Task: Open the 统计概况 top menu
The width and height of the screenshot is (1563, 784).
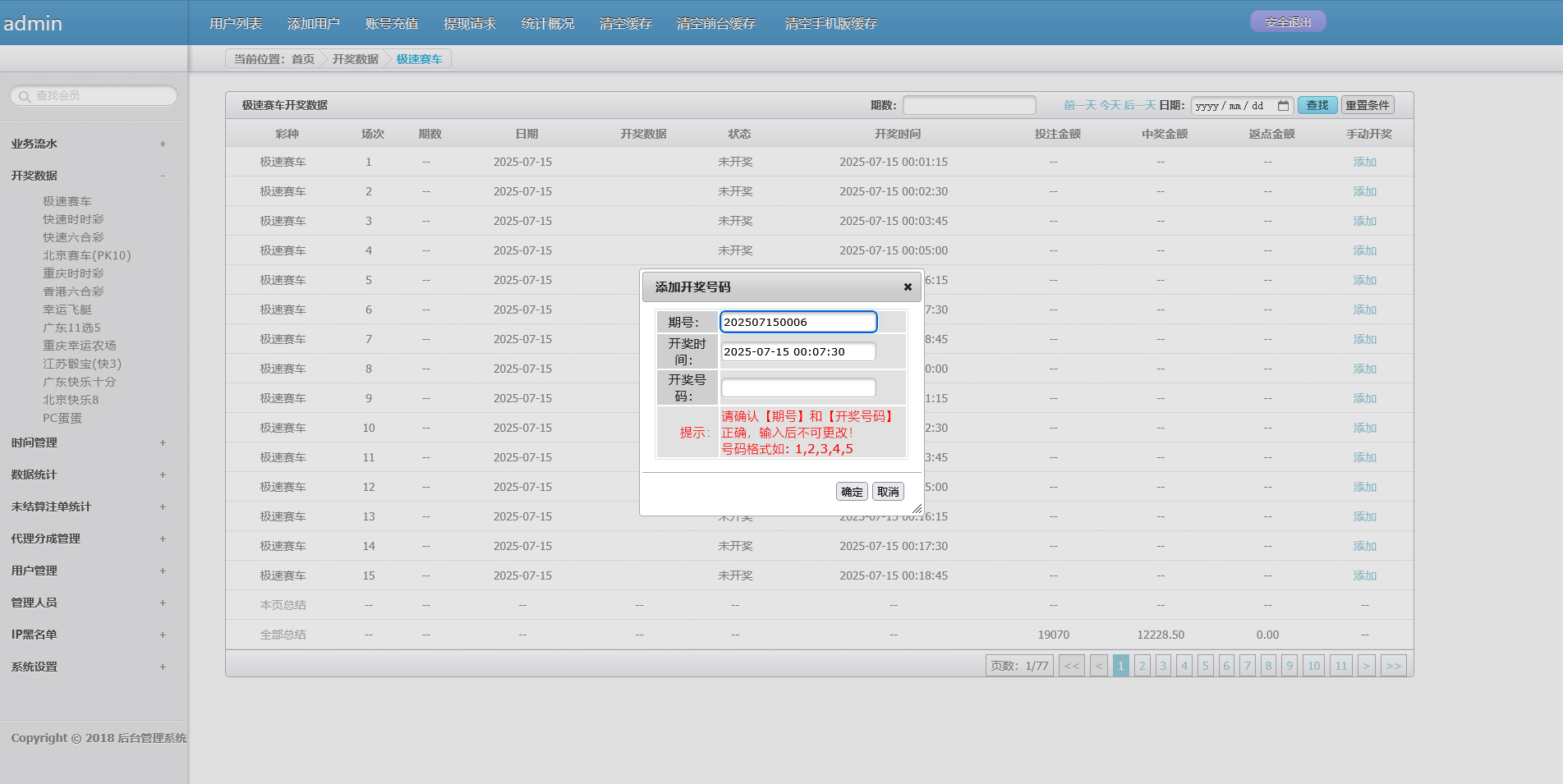Action: click(x=548, y=23)
